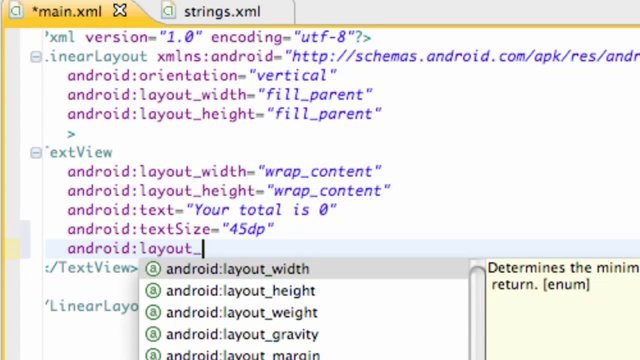640x360 pixels.
Task: Click the "wrap_content" value of TextView layout_height
Action: [329, 191]
